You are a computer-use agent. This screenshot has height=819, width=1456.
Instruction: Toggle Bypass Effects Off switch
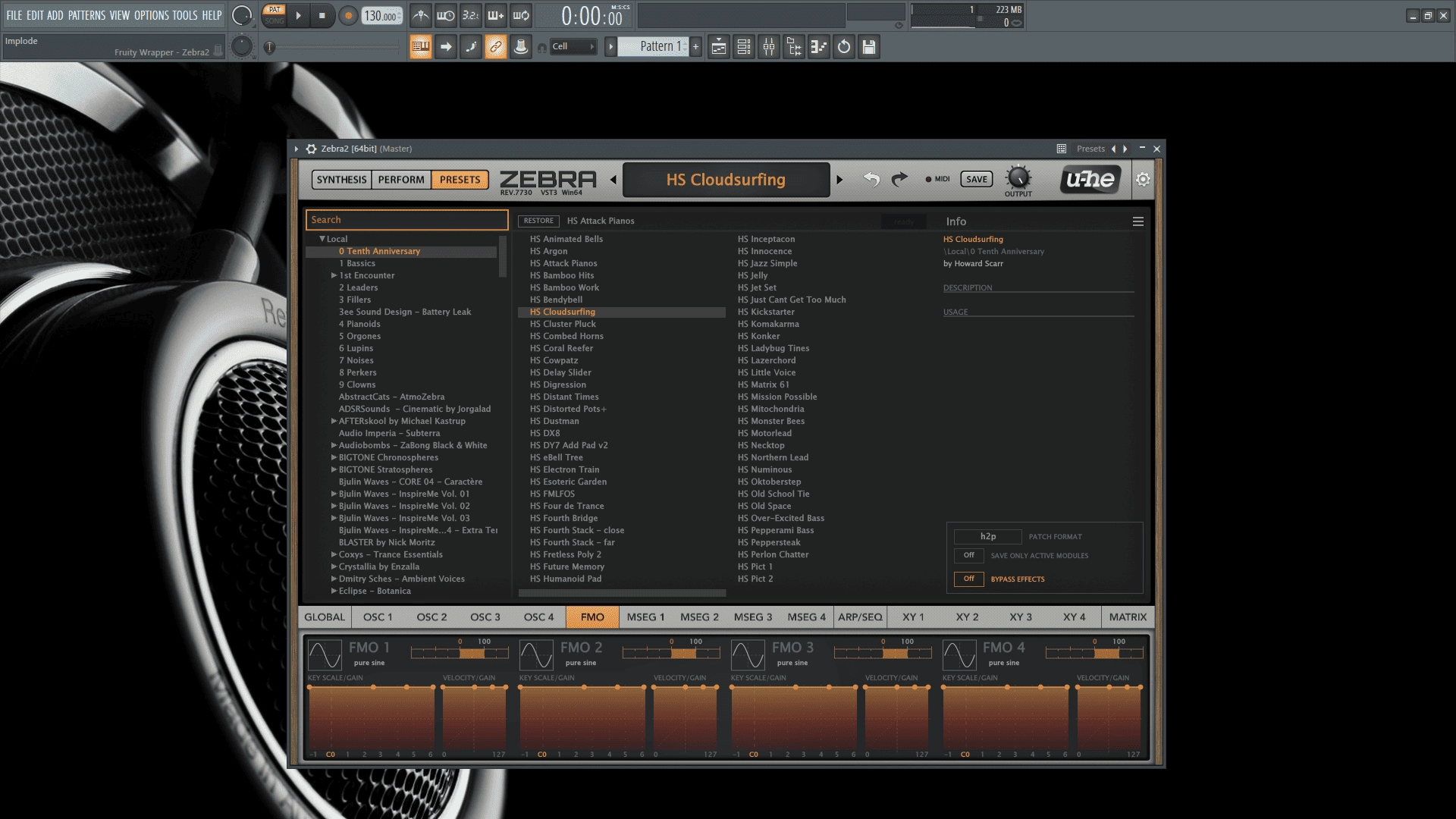[x=968, y=579]
